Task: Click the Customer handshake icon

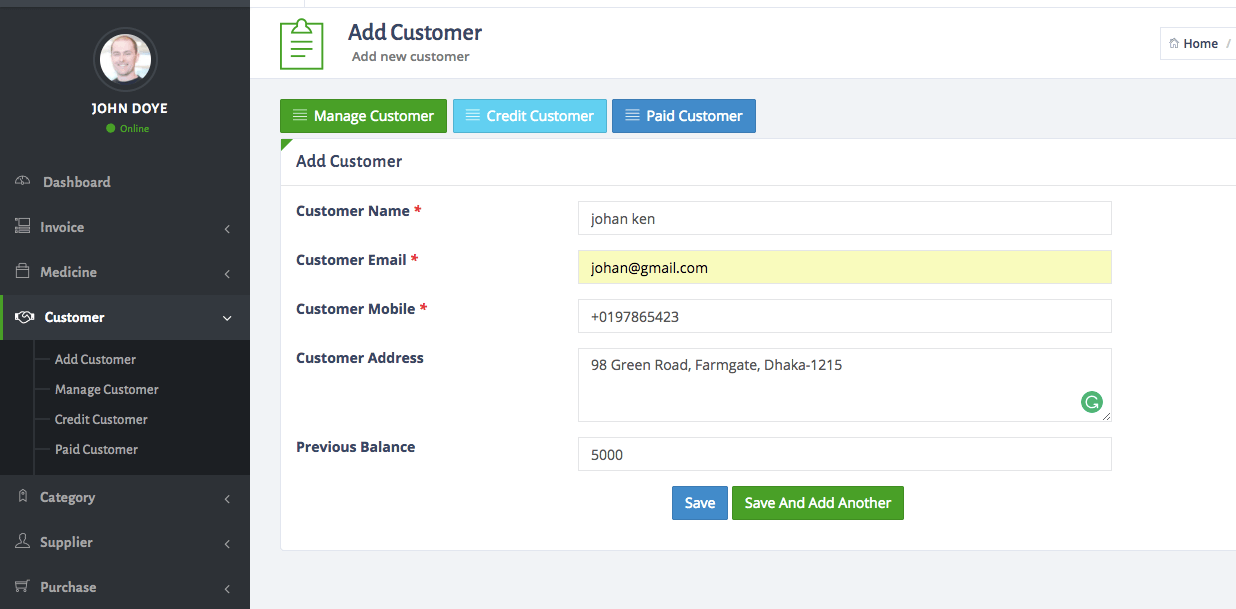Action: pyautogui.click(x=22, y=316)
